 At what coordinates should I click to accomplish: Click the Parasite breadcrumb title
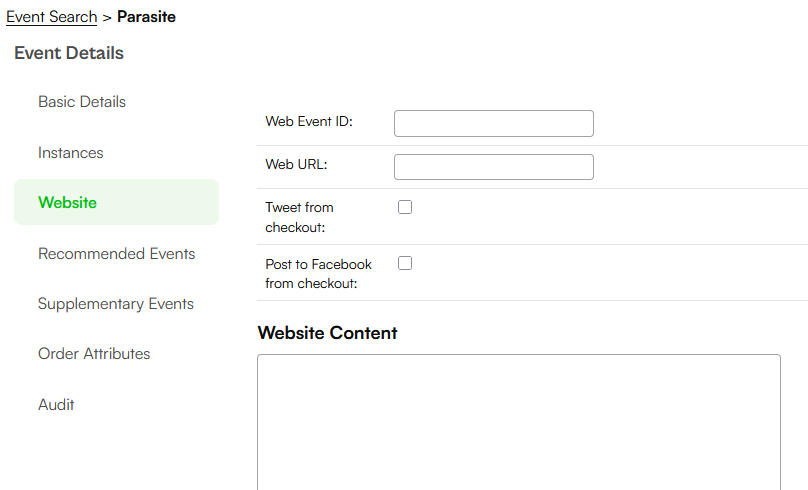pyautogui.click(x=146, y=16)
